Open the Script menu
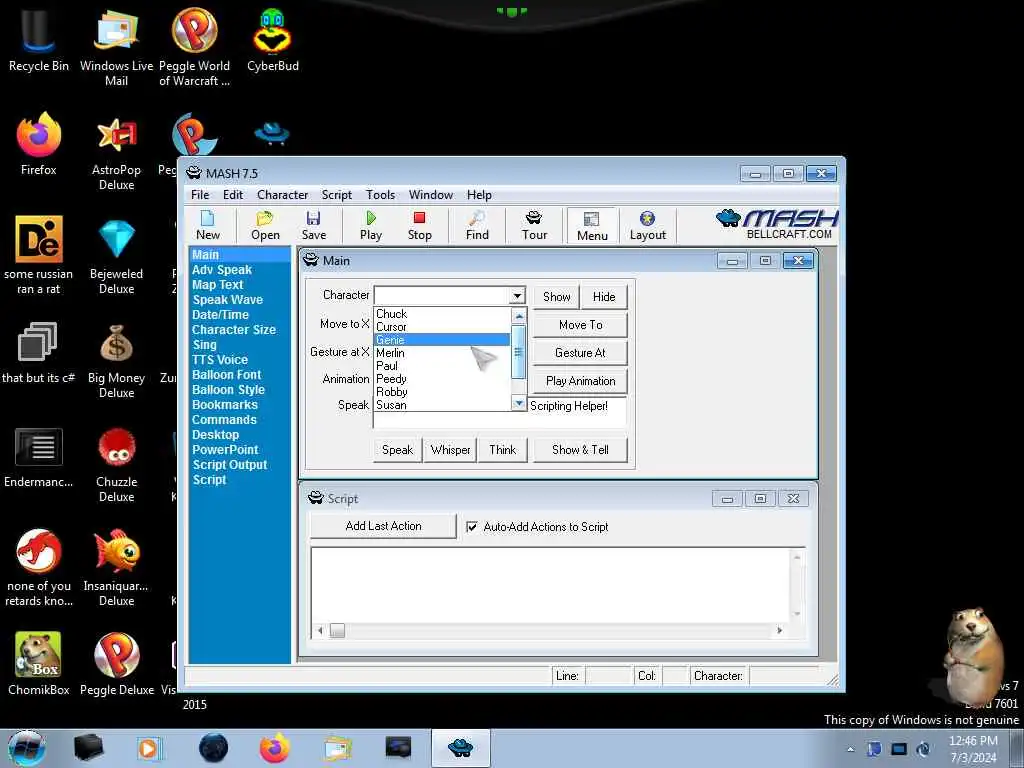 (x=336, y=195)
